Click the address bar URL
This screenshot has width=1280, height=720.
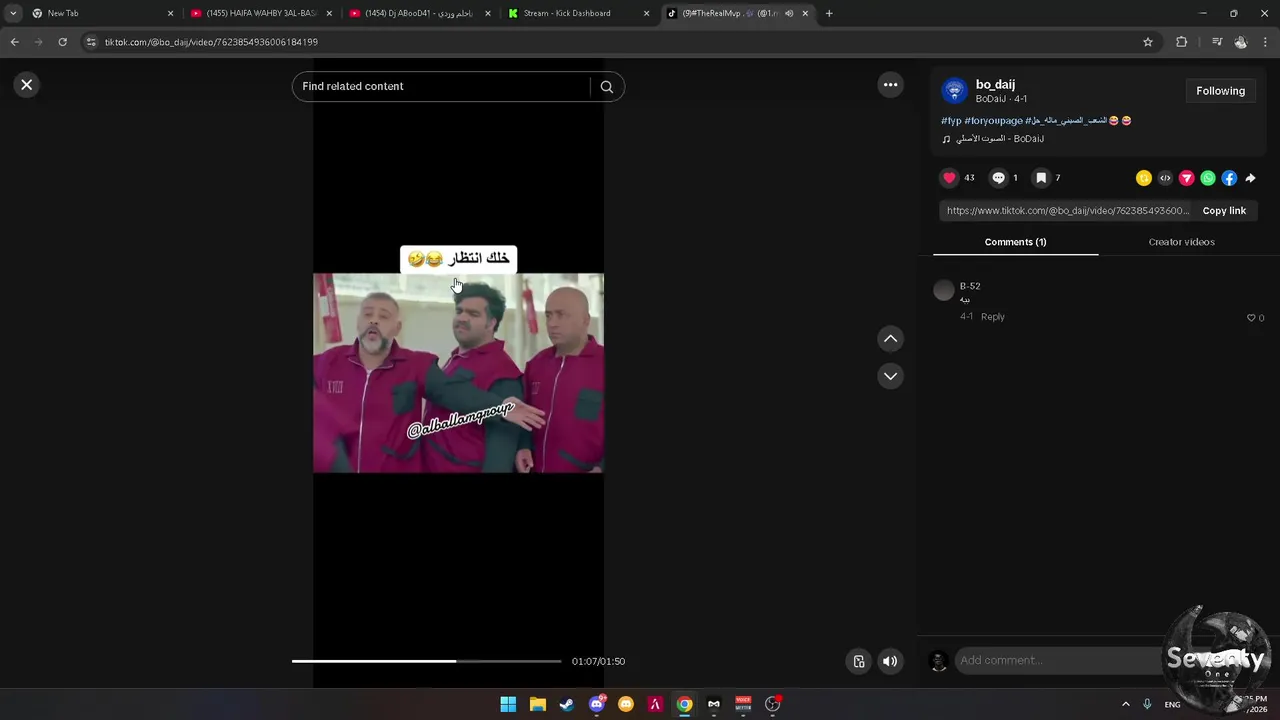click(211, 42)
